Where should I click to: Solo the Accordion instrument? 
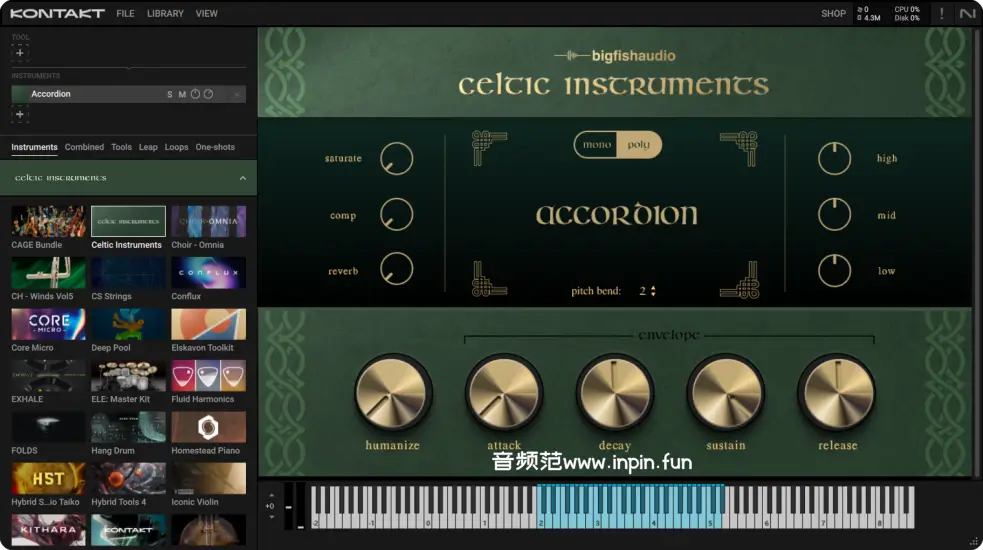169,94
